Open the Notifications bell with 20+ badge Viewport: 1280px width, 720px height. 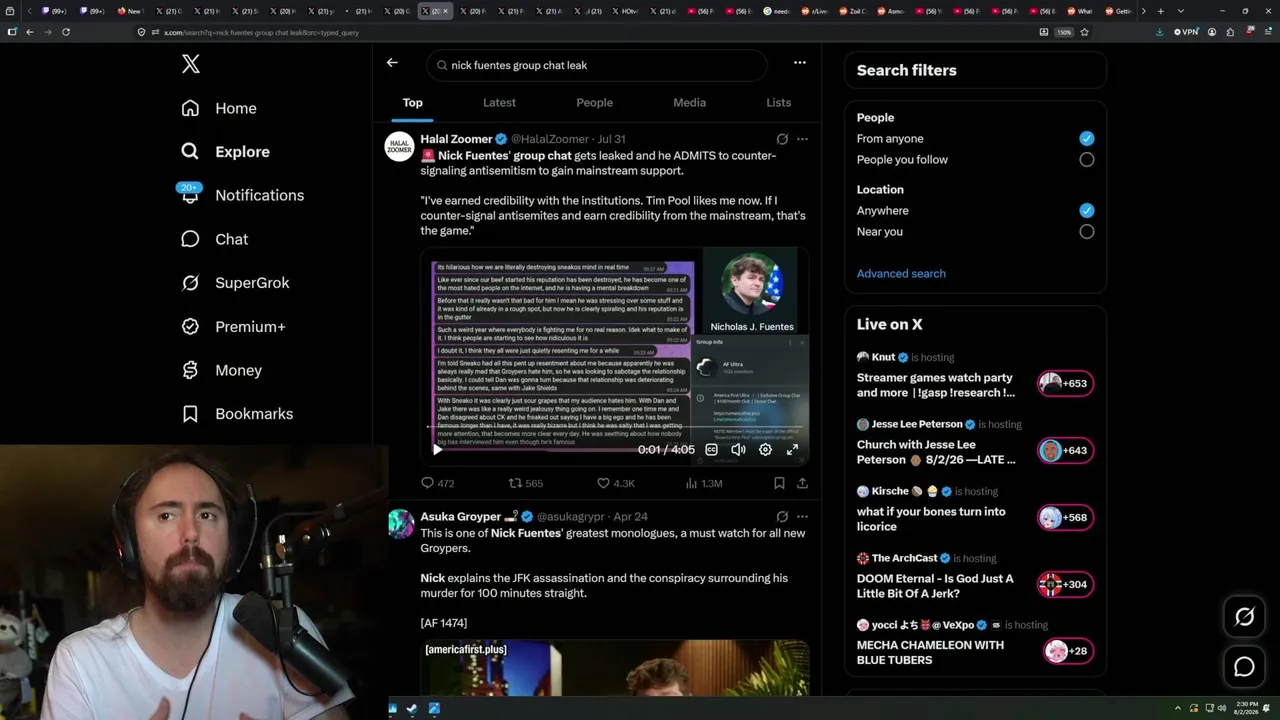click(242, 195)
